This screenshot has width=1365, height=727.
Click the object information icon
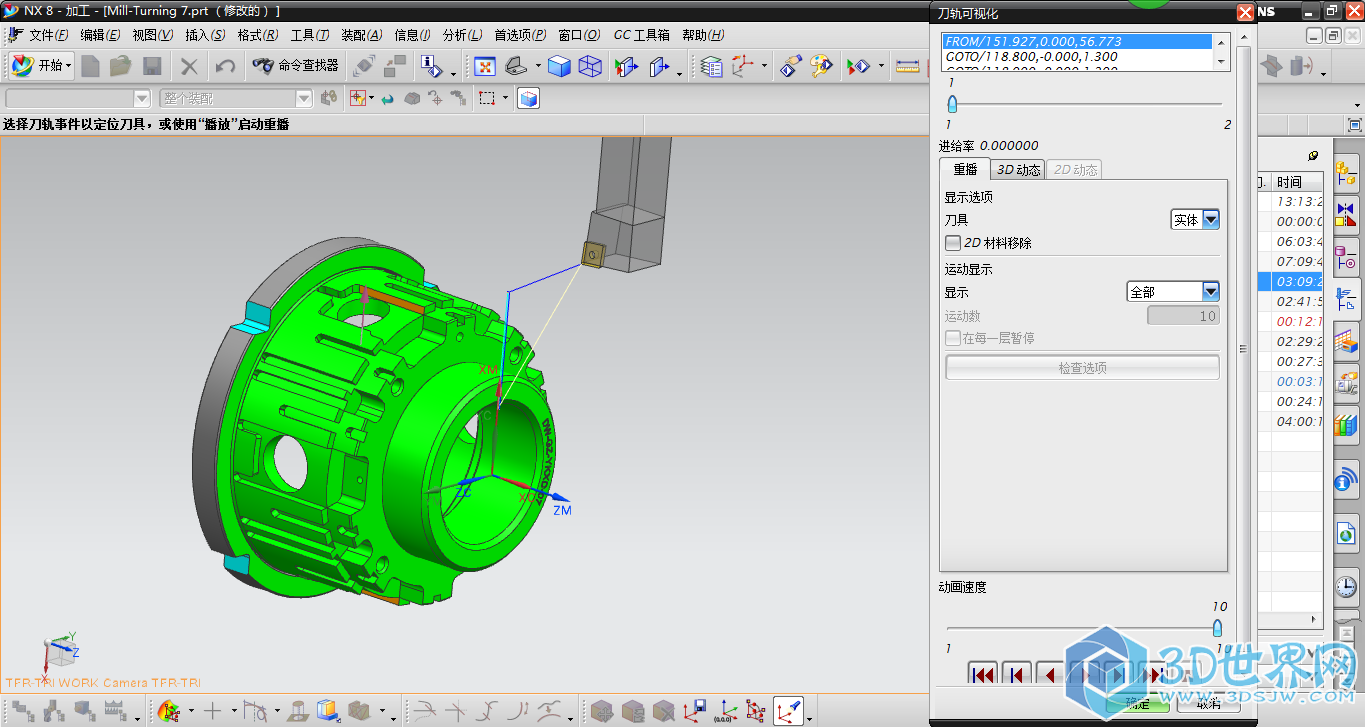tap(431, 67)
